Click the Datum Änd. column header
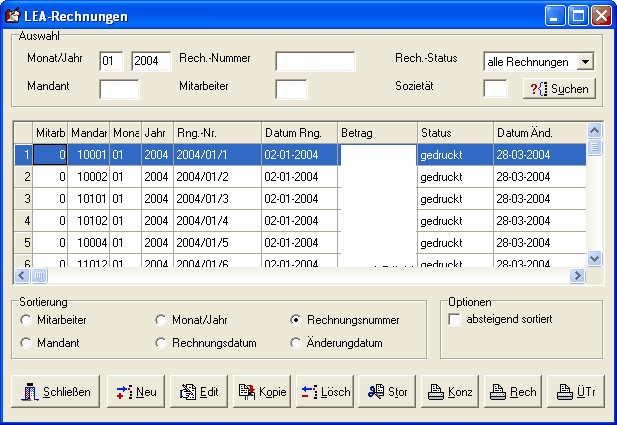 540,133
